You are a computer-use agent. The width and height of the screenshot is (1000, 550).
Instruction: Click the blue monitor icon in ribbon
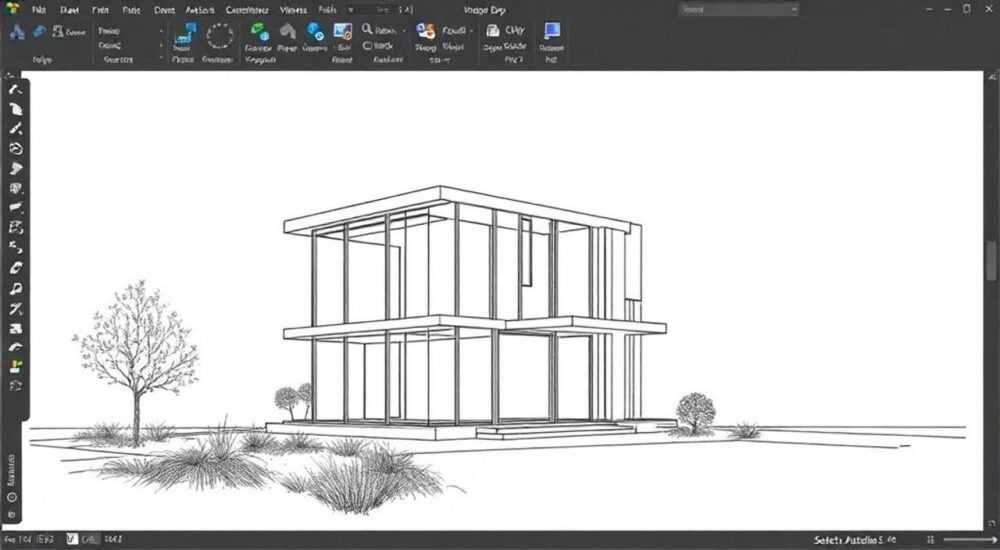(x=552, y=31)
